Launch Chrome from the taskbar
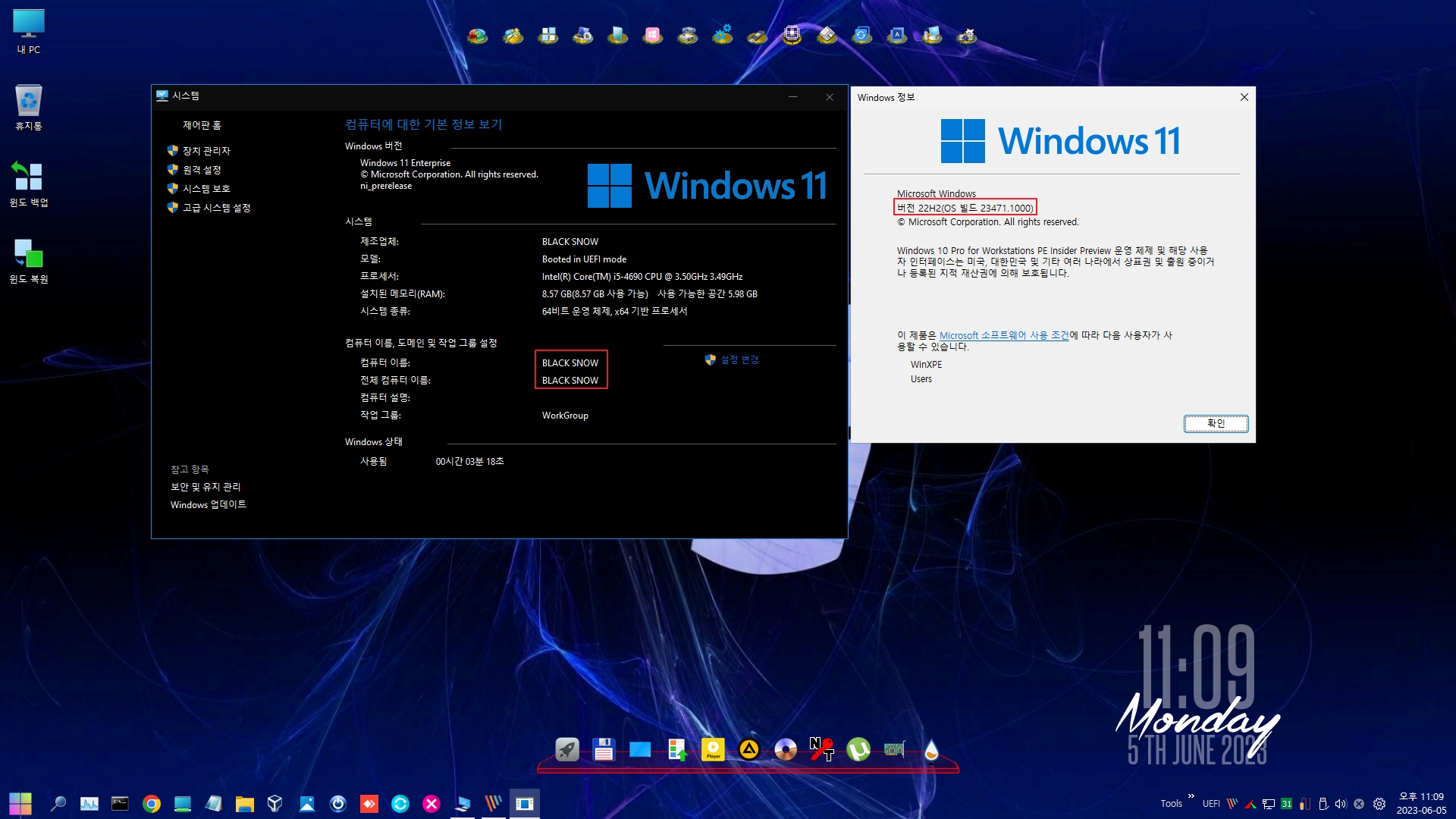 152,803
